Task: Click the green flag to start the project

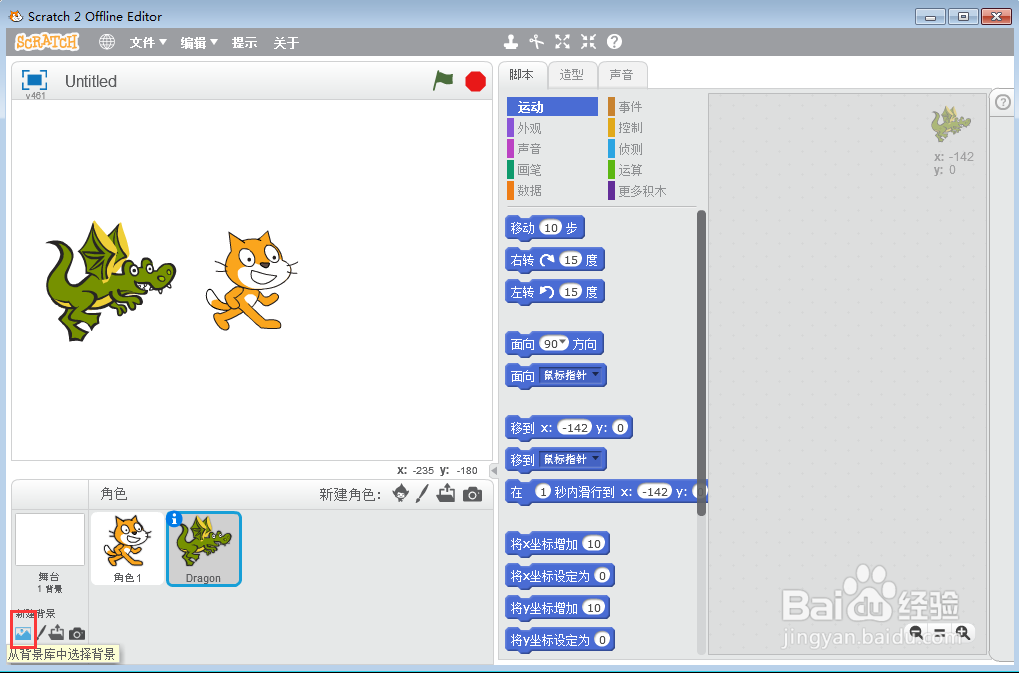Action: point(443,81)
